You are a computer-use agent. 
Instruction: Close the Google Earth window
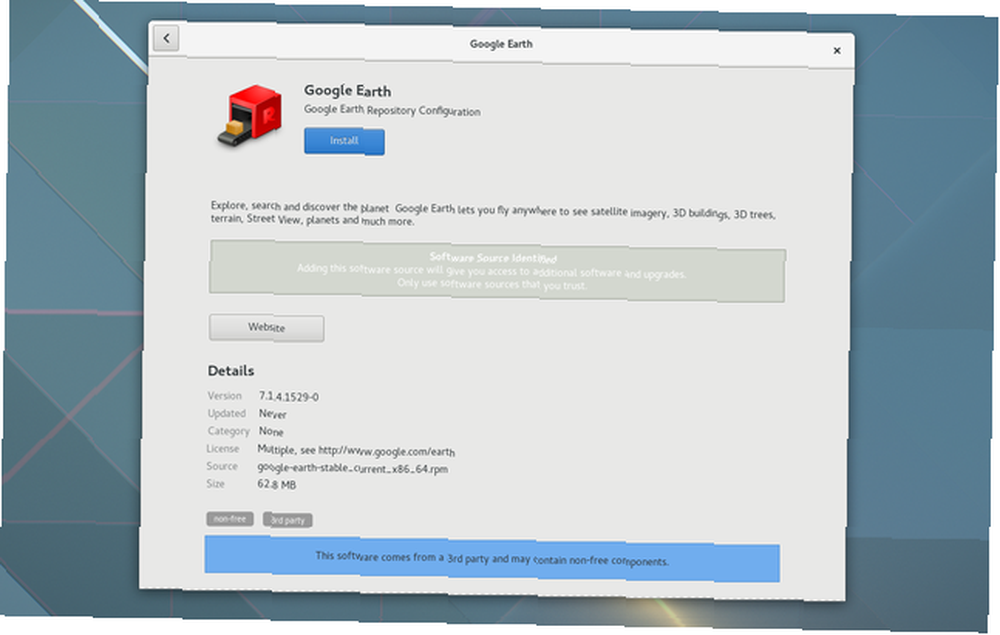click(837, 50)
